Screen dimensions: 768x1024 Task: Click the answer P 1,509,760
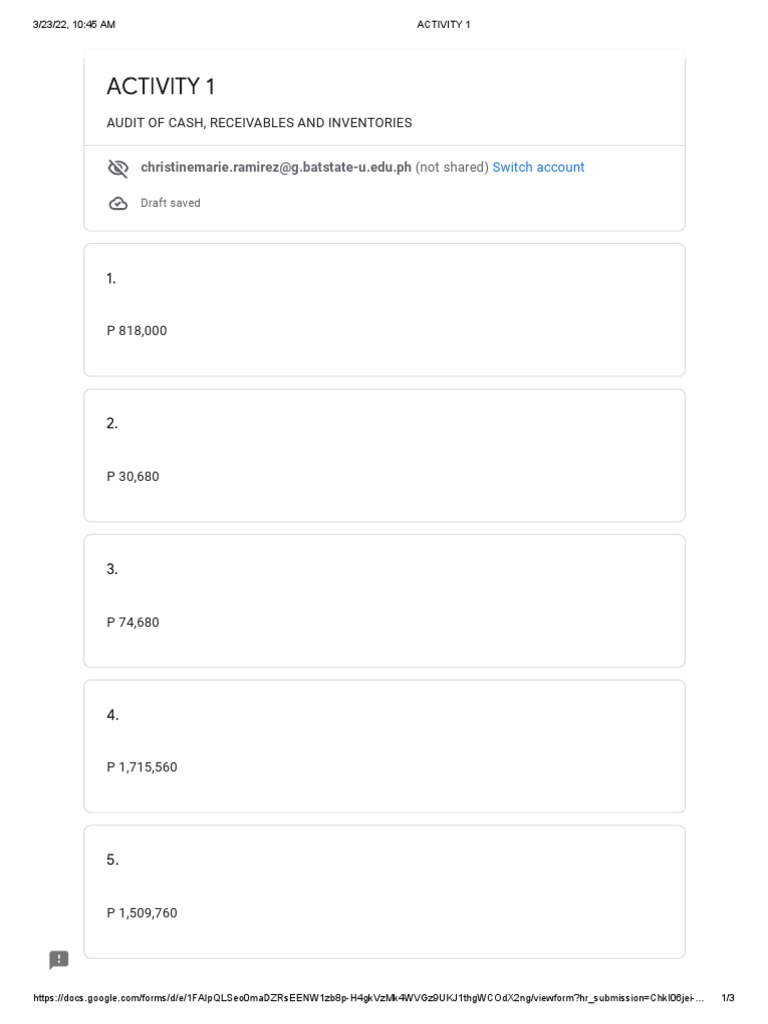point(142,913)
